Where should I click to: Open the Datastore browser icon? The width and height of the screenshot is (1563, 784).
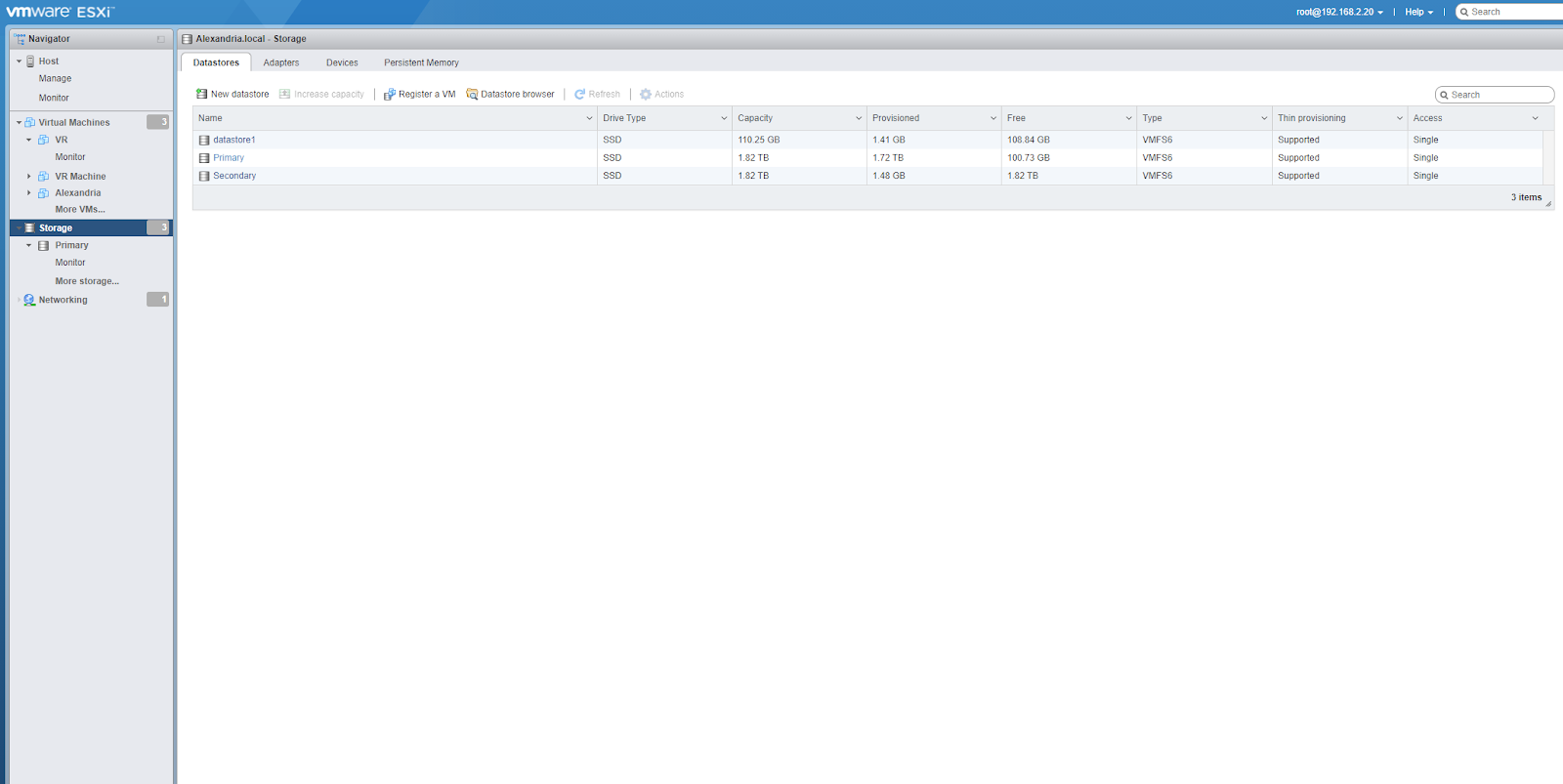click(472, 94)
